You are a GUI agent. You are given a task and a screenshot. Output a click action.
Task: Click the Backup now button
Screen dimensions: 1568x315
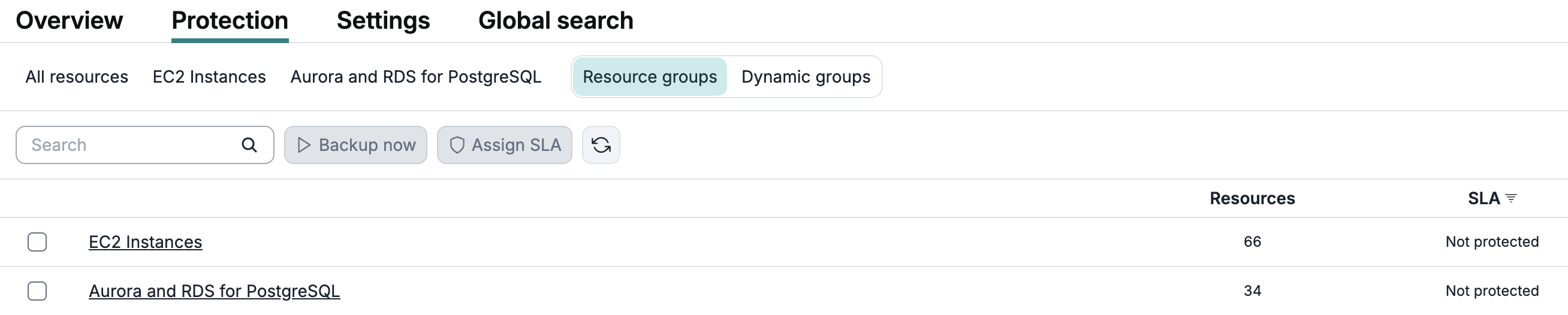coord(355,145)
